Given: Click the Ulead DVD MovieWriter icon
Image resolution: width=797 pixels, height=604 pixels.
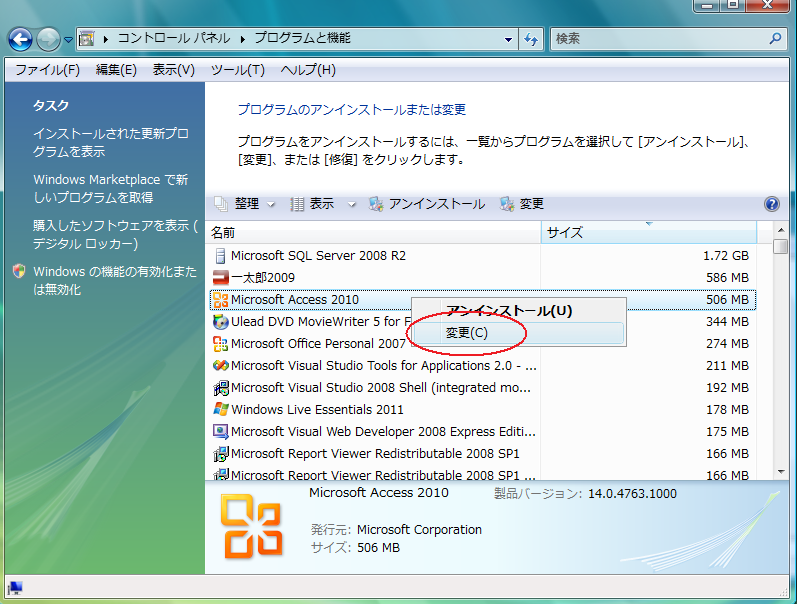Looking at the screenshot, I should [x=221, y=322].
